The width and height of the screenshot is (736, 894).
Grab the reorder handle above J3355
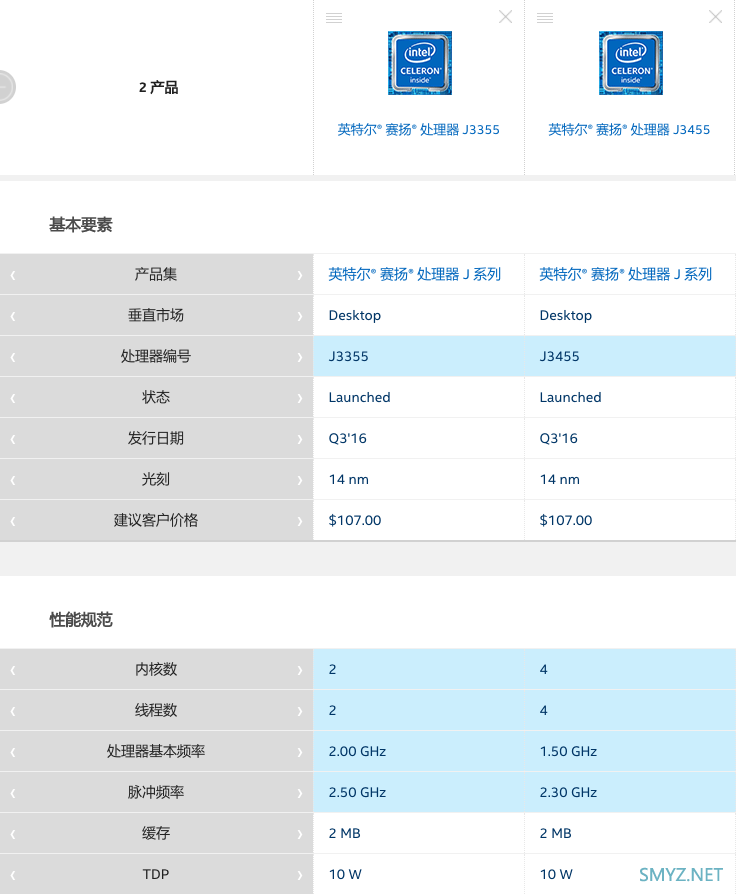click(x=334, y=18)
